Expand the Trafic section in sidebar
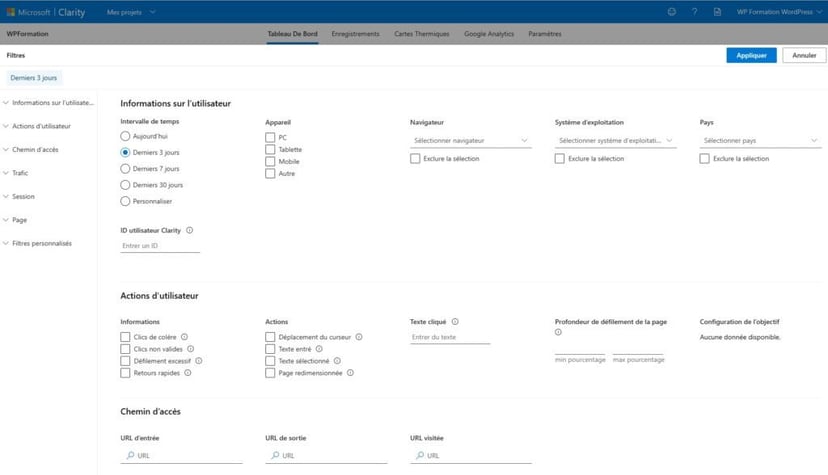This screenshot has height=475, width=828. (20, 173)
